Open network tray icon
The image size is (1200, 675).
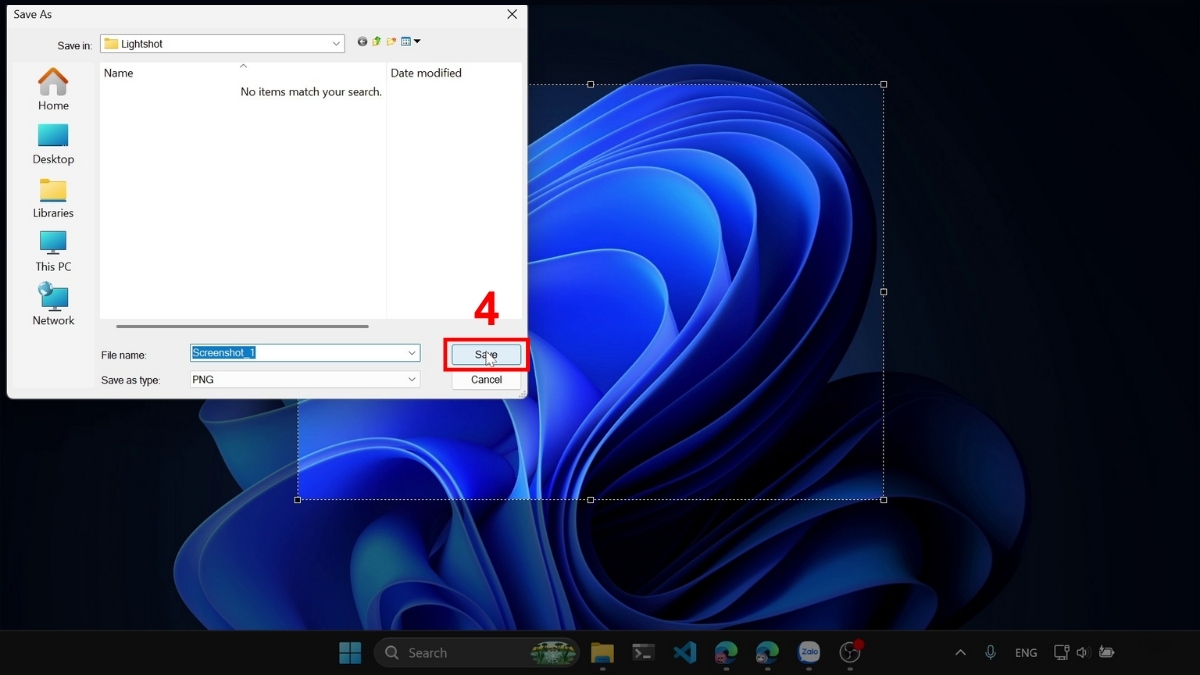[x=1061, y=653]
